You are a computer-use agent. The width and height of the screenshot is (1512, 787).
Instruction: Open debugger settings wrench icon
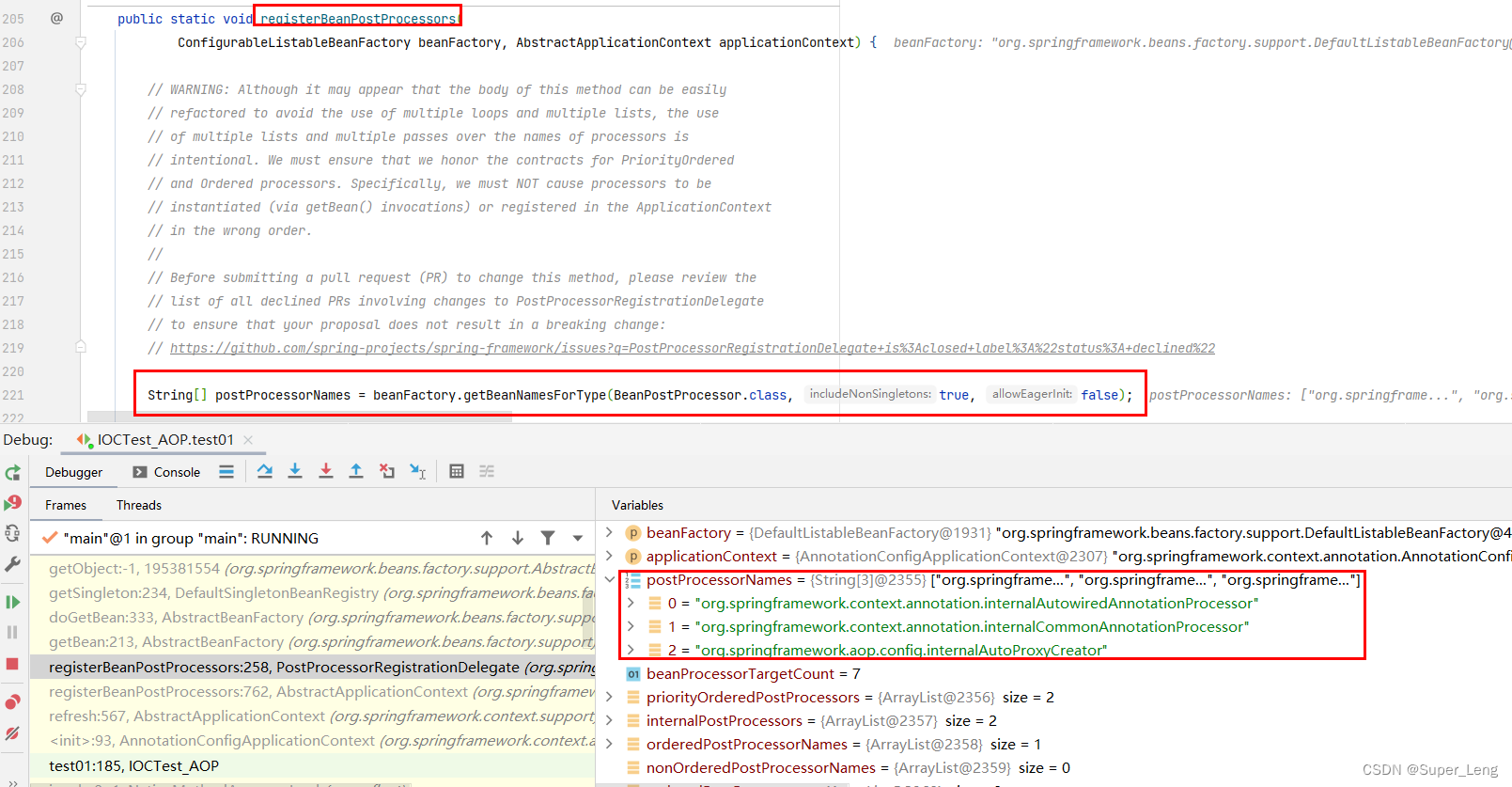point(12,564)
